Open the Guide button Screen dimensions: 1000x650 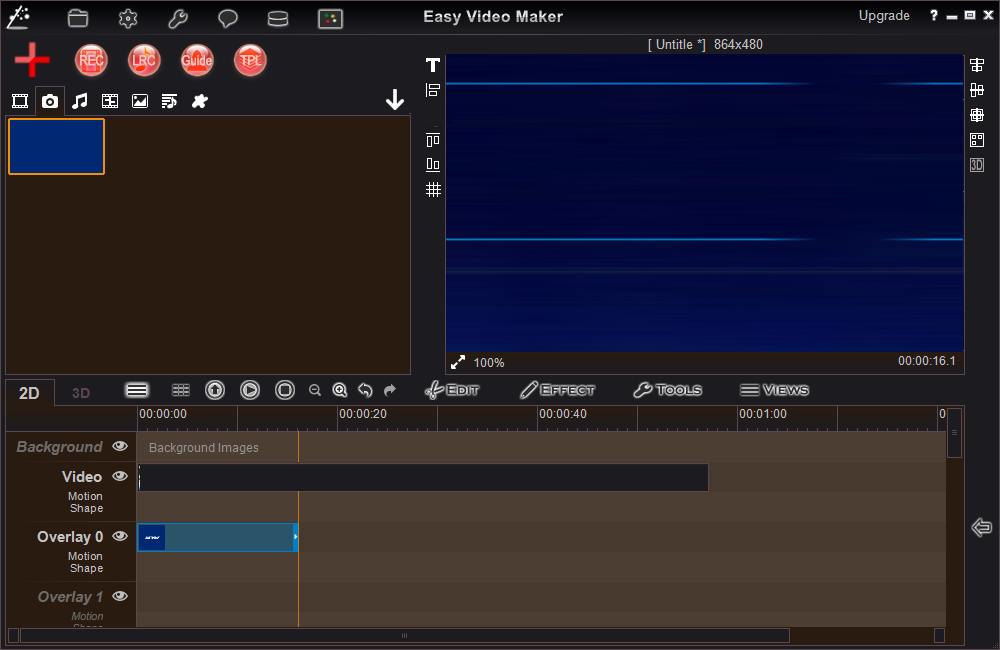(x=197, y=60)
